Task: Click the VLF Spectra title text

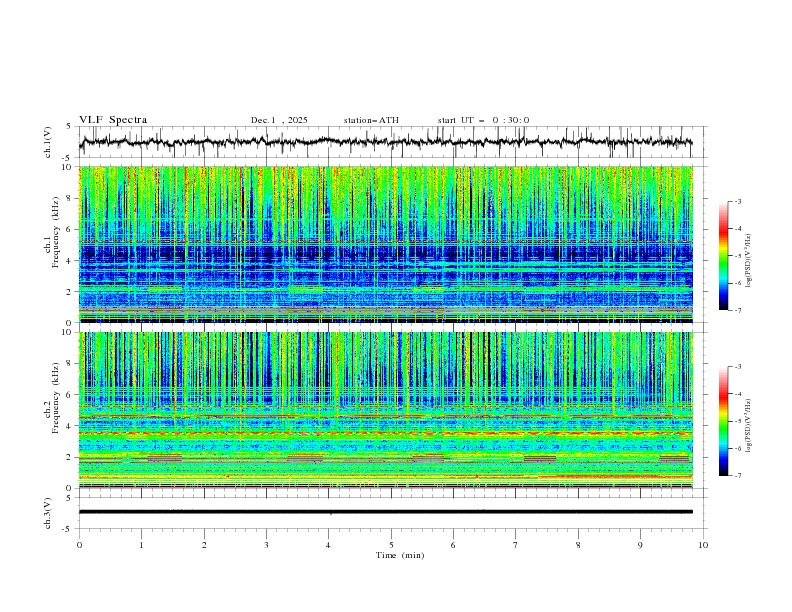Action: (113, 120)
